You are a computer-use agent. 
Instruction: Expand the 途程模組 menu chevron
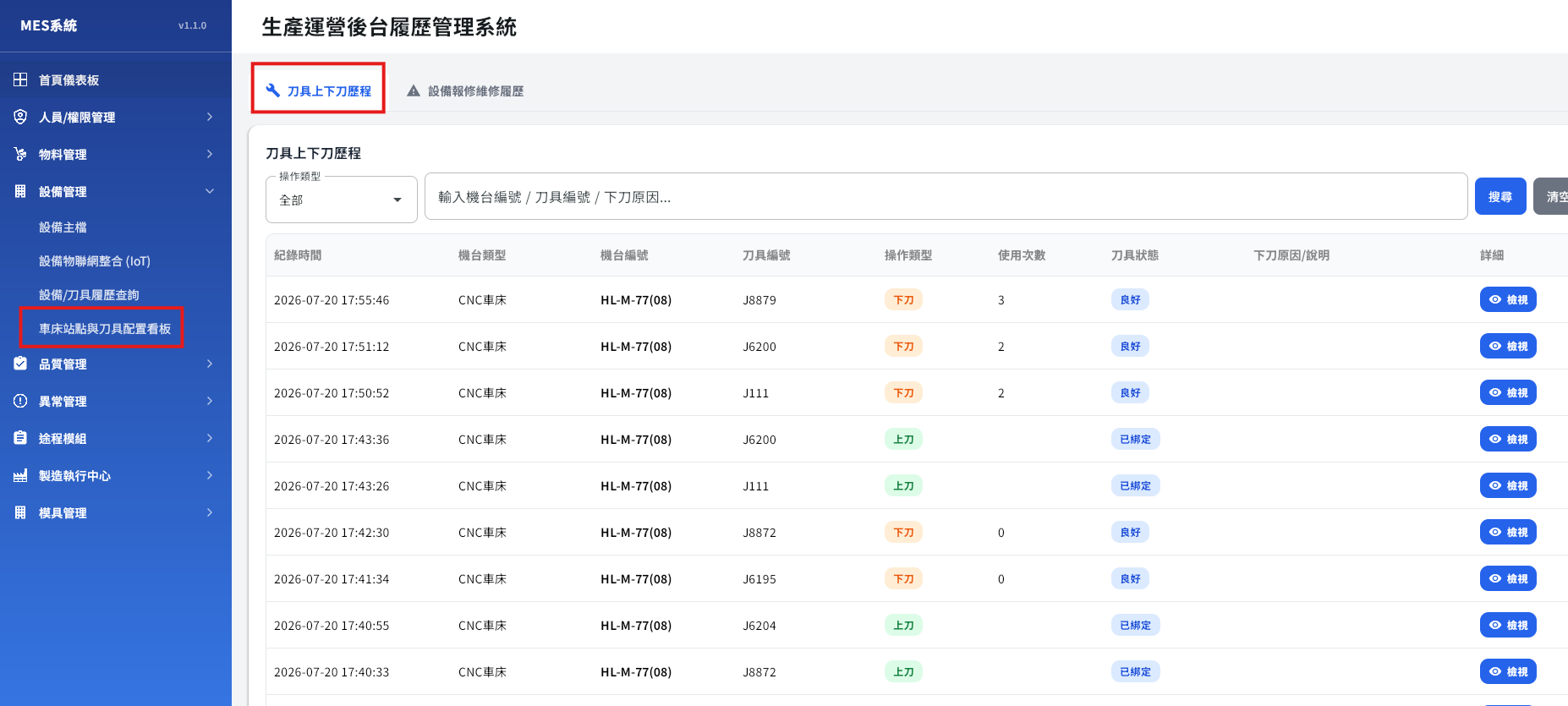210,438
